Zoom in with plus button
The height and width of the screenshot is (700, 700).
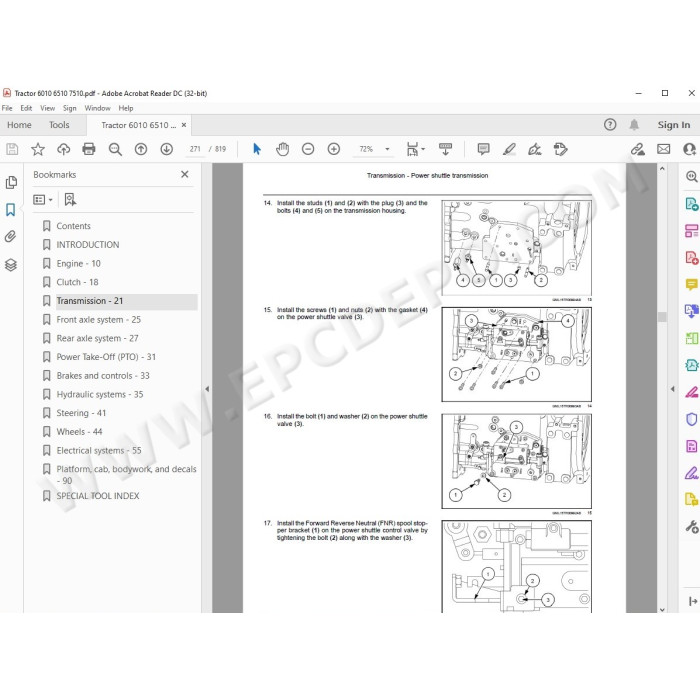point(334,149)
